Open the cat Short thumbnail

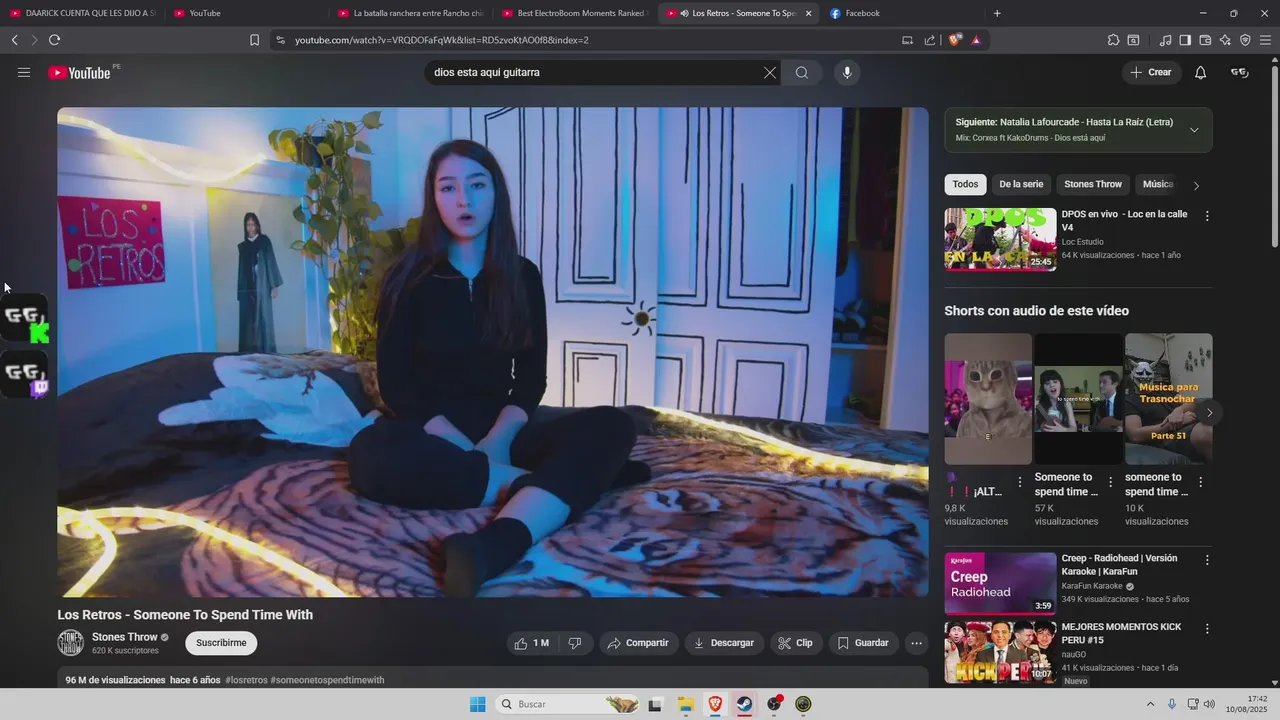[988, 398]
